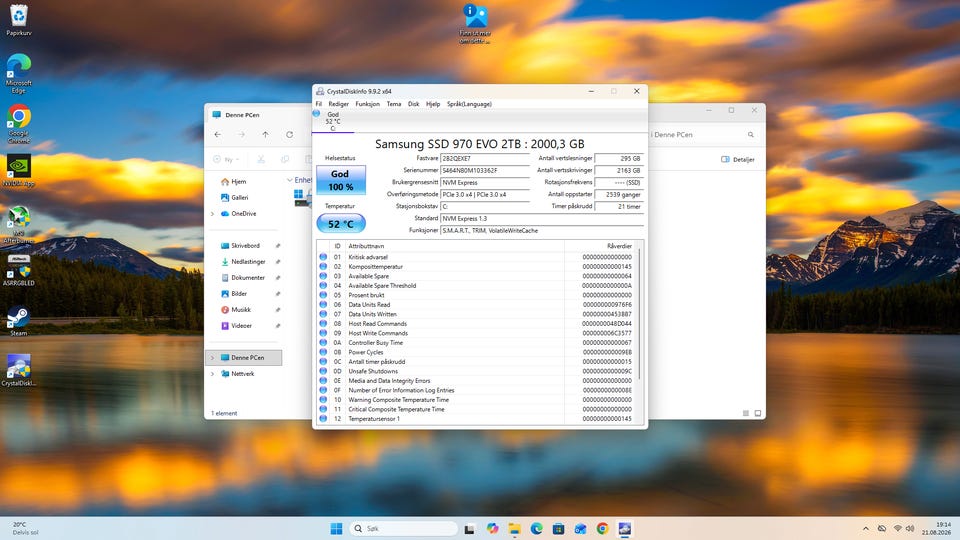Screen dimensions: 960x540
Task: Click the Ny button in Explorer toolbar
Action: (227, 160)
